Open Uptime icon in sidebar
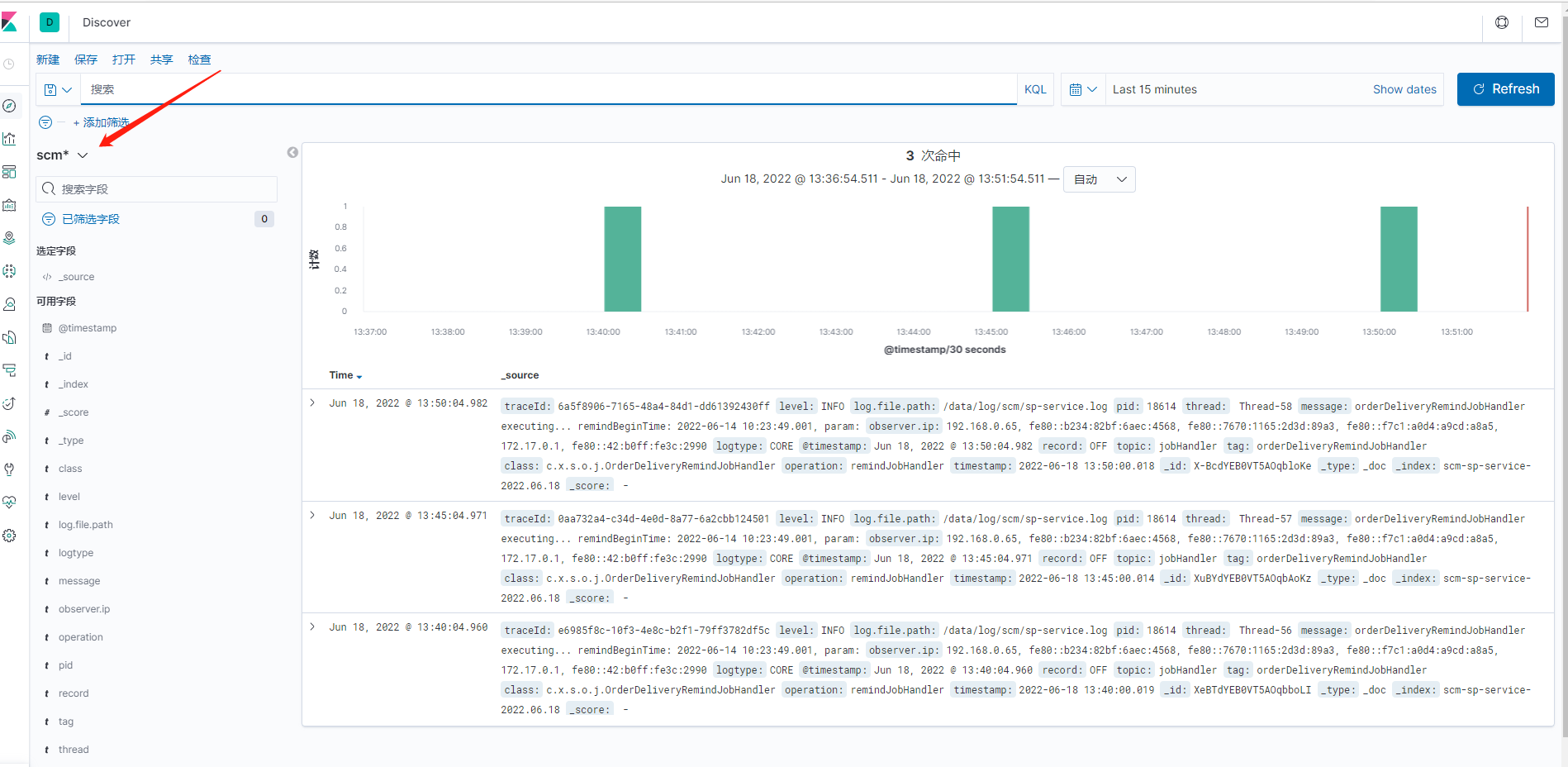This screenshot has height=767, width=1568. 9,403
